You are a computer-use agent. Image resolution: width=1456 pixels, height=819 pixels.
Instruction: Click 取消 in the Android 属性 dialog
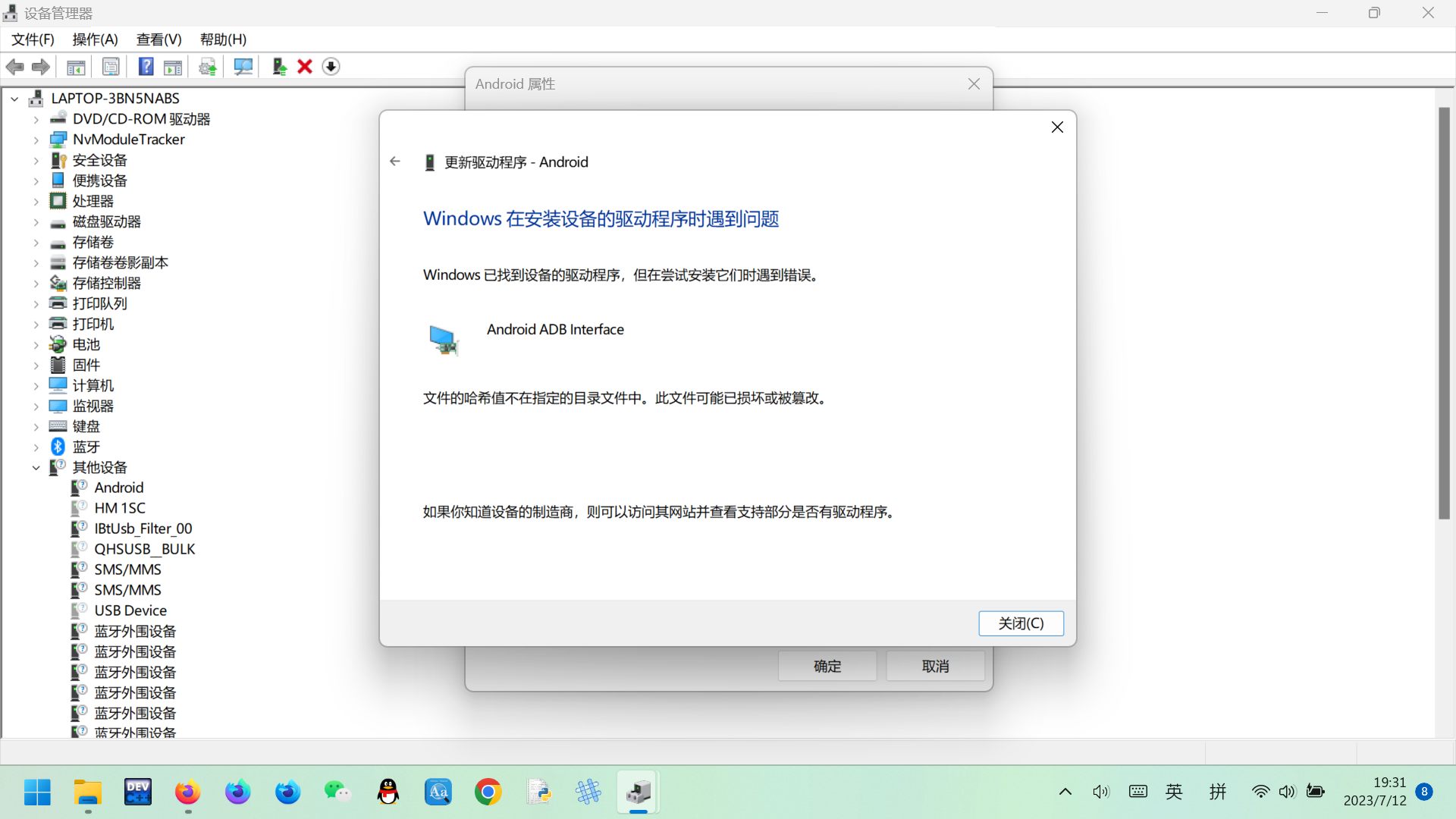point(935,666)
